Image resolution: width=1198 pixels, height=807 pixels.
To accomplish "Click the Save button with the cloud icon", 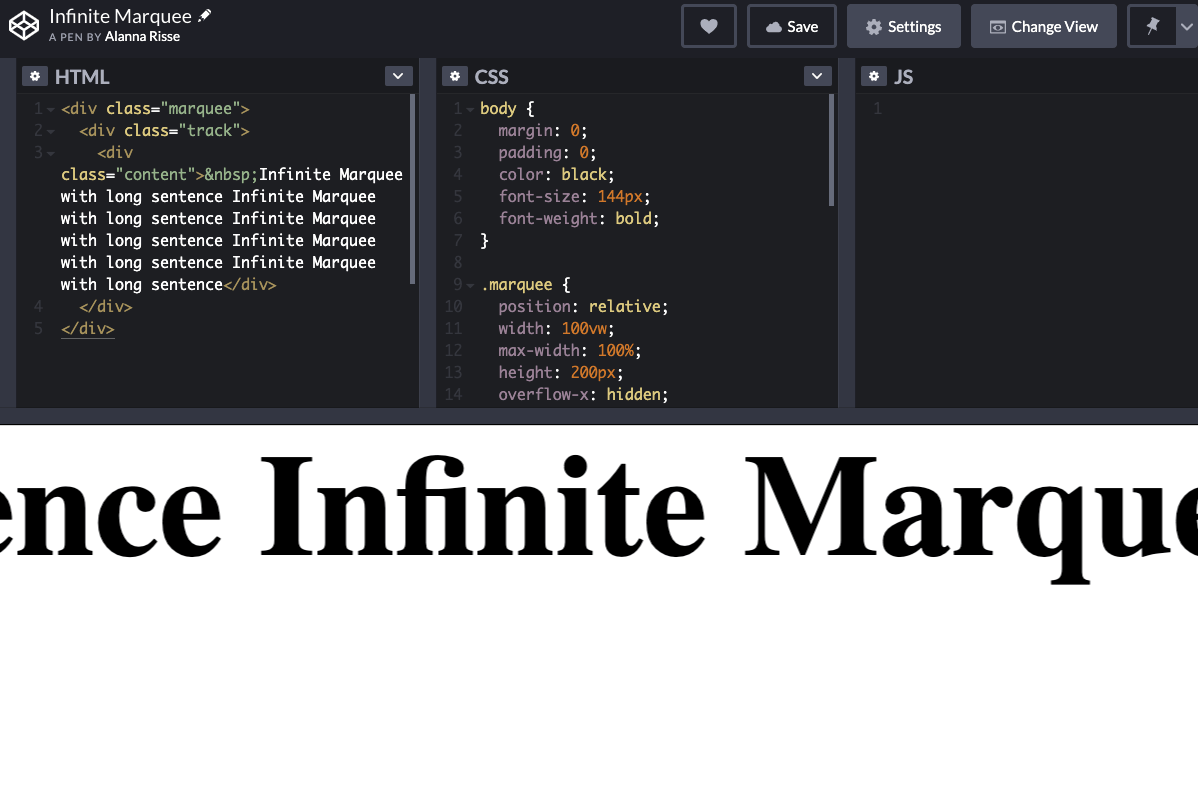I will (792, 27).
